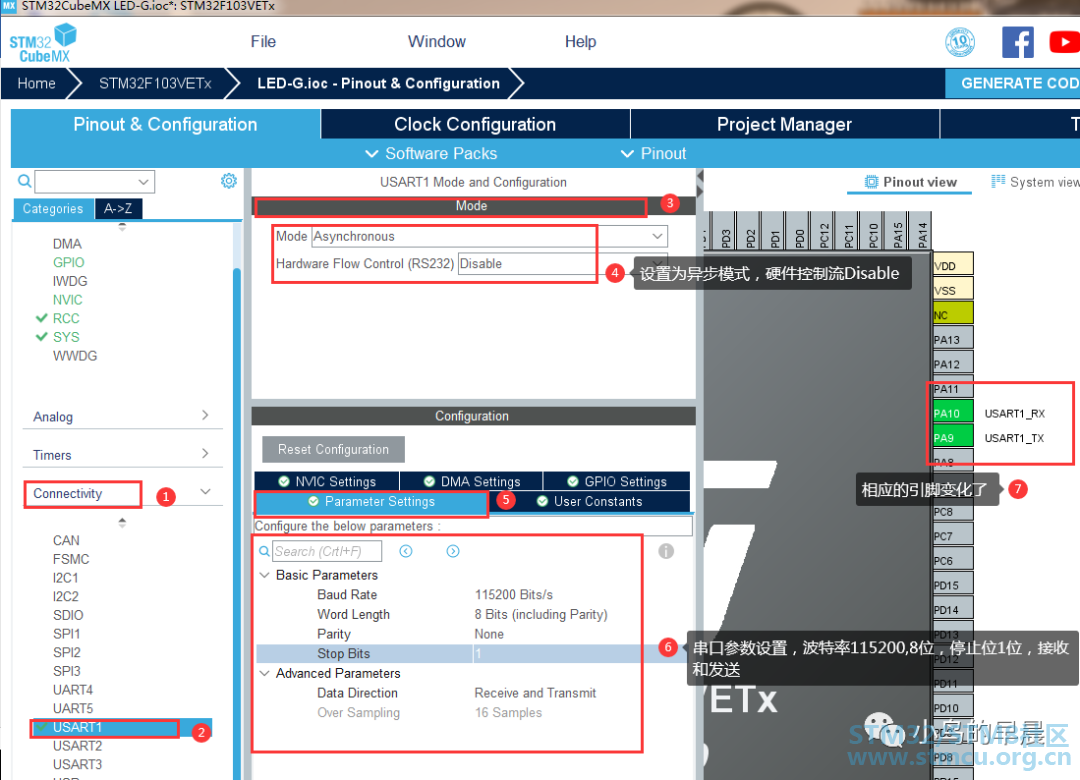Click the System view grid icon
The image size is (1080, 780).
(998, 181)
